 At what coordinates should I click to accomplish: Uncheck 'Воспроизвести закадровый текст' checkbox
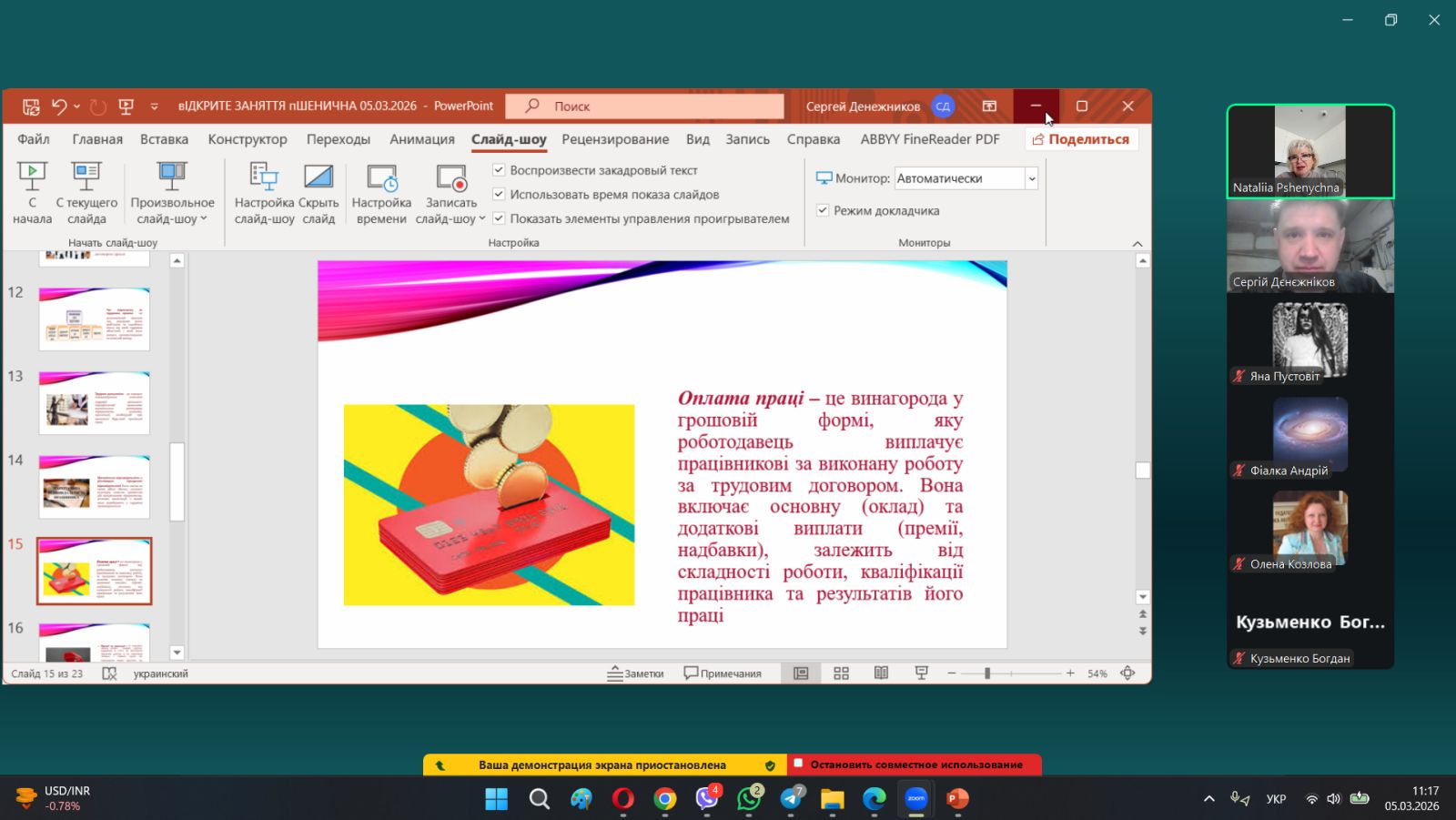(x=499, y=170)
